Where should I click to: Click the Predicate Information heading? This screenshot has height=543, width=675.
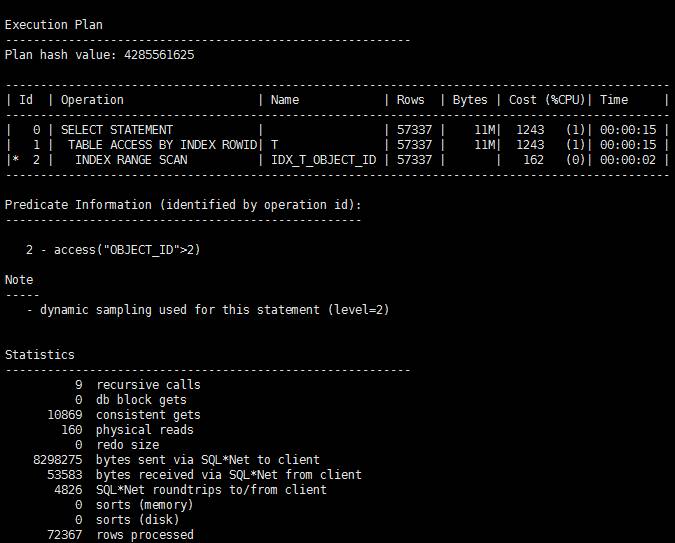click(182, 205)
